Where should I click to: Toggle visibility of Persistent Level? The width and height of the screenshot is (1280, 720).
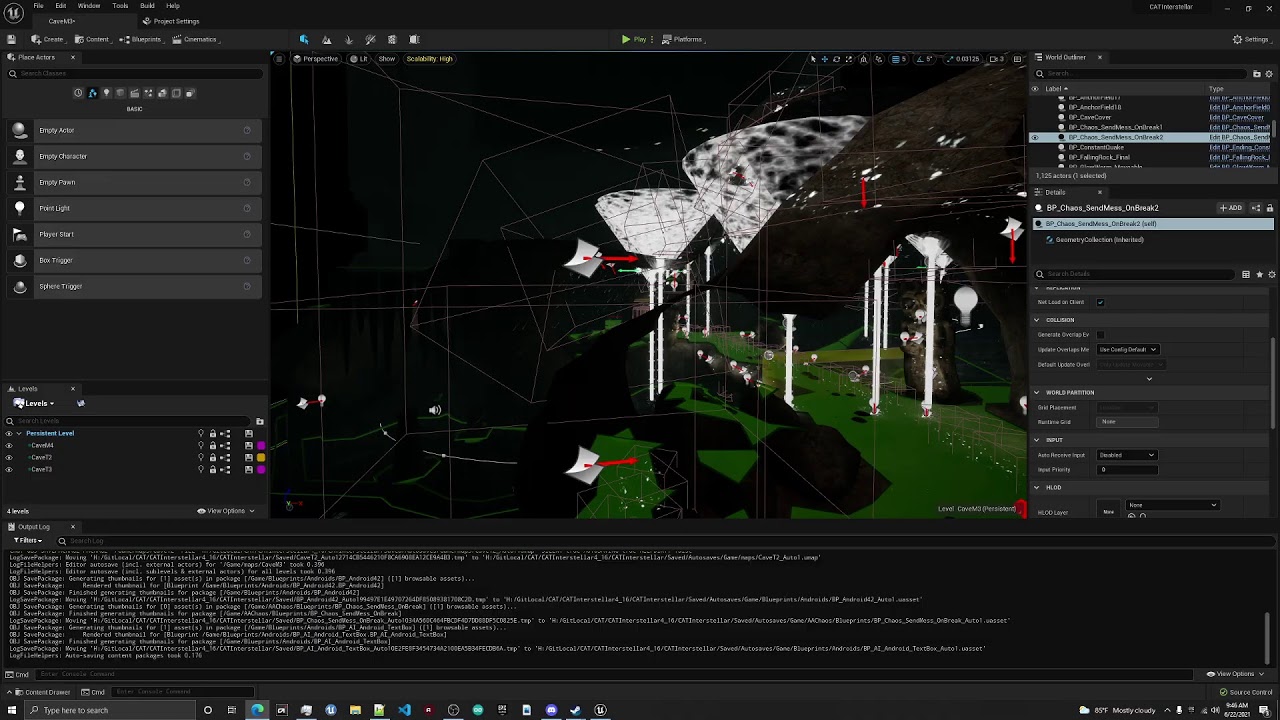[x=9, y=433]
